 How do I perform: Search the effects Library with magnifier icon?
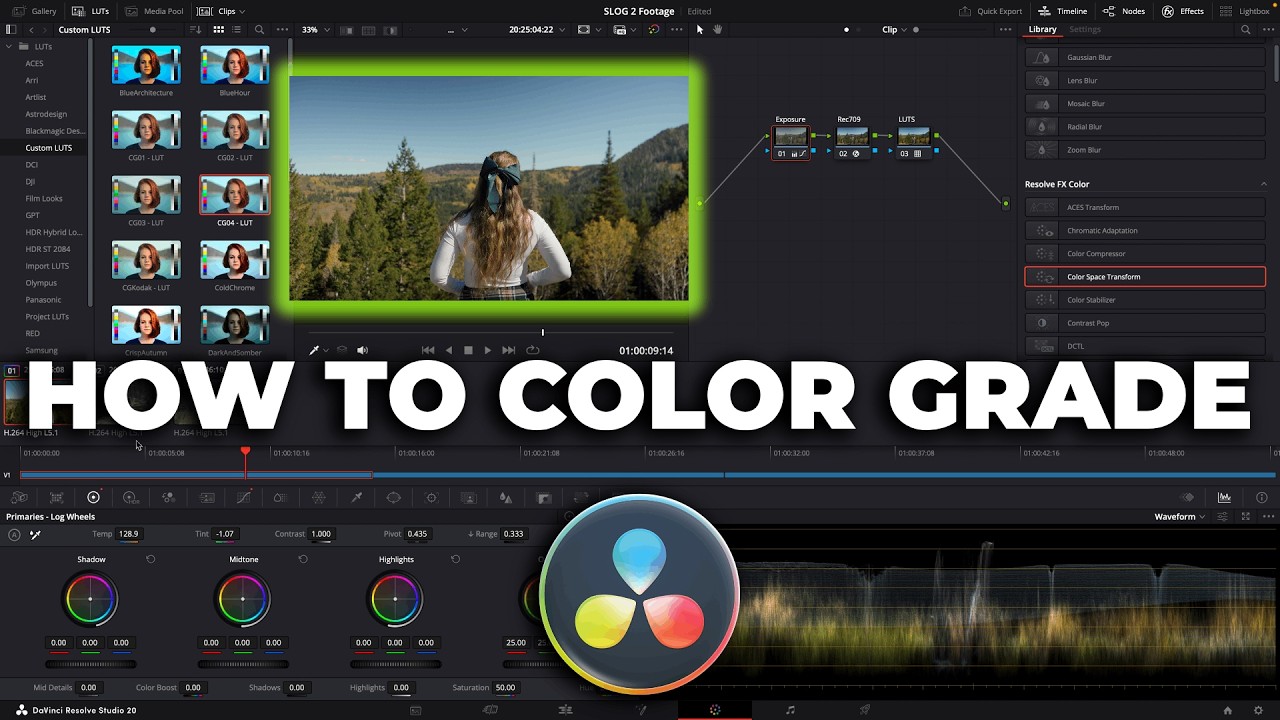(1245, 30)
